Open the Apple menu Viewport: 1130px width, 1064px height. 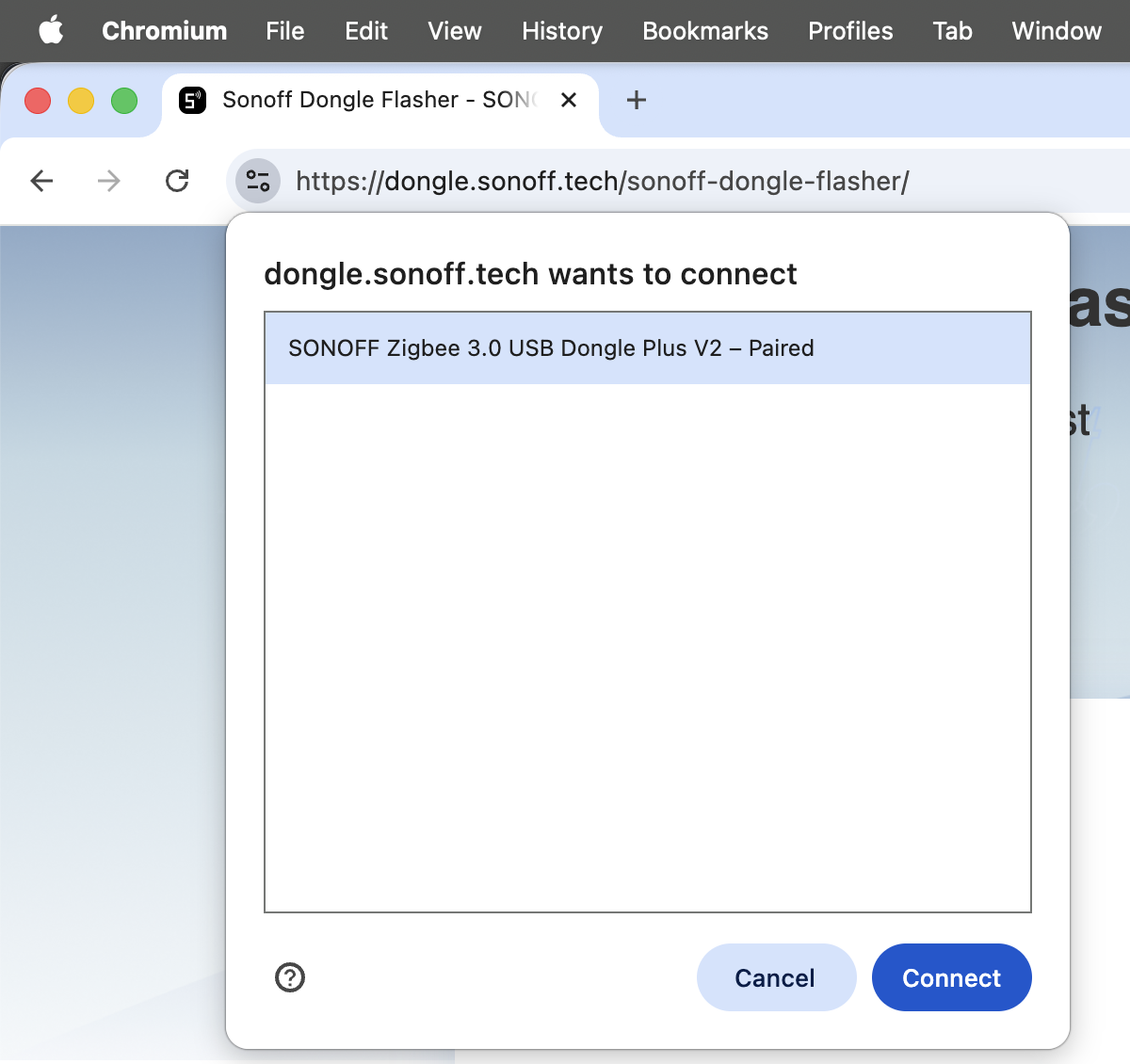(51, 30)
